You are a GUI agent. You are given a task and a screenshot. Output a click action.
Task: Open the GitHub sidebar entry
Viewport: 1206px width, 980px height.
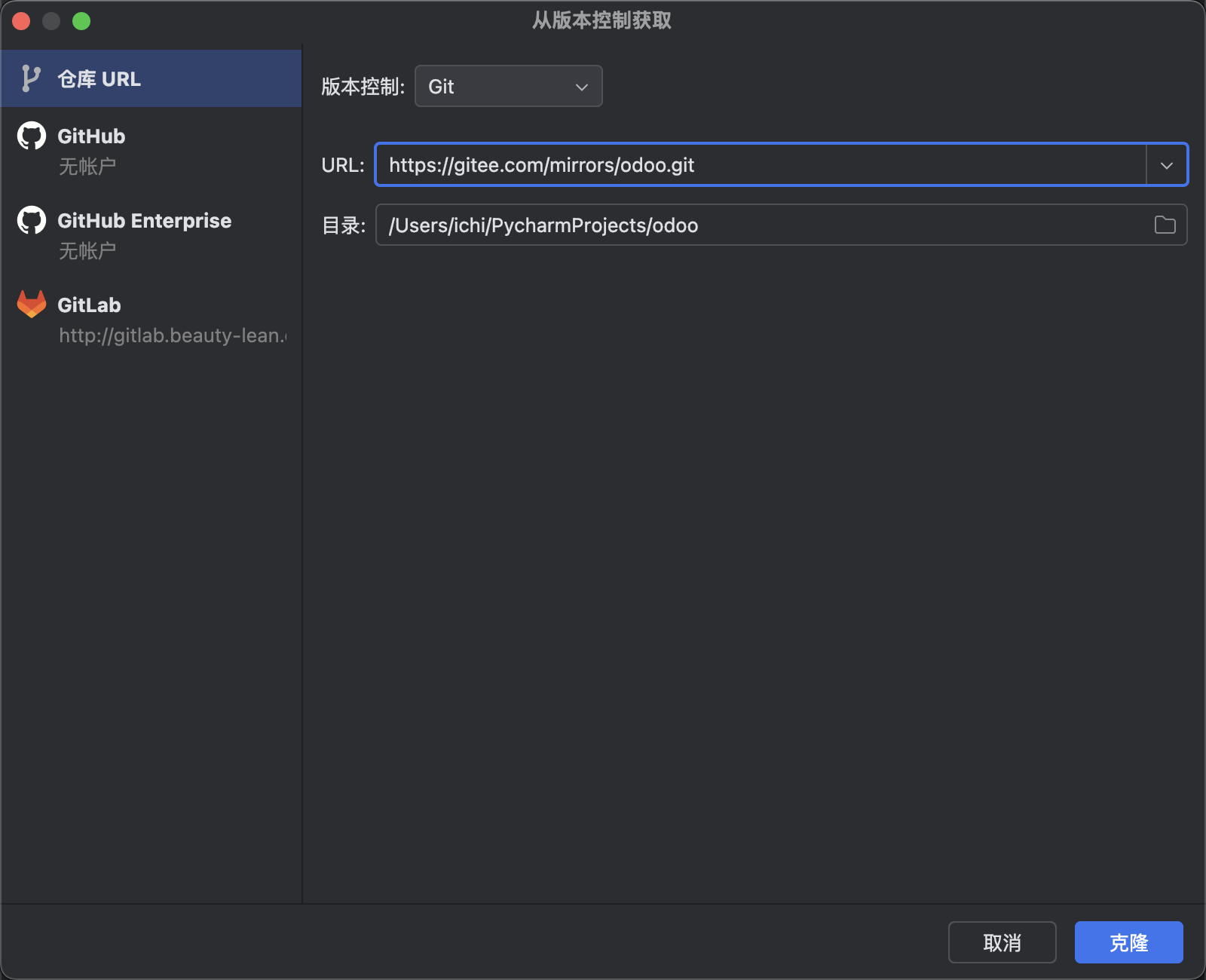coord(151,149)
